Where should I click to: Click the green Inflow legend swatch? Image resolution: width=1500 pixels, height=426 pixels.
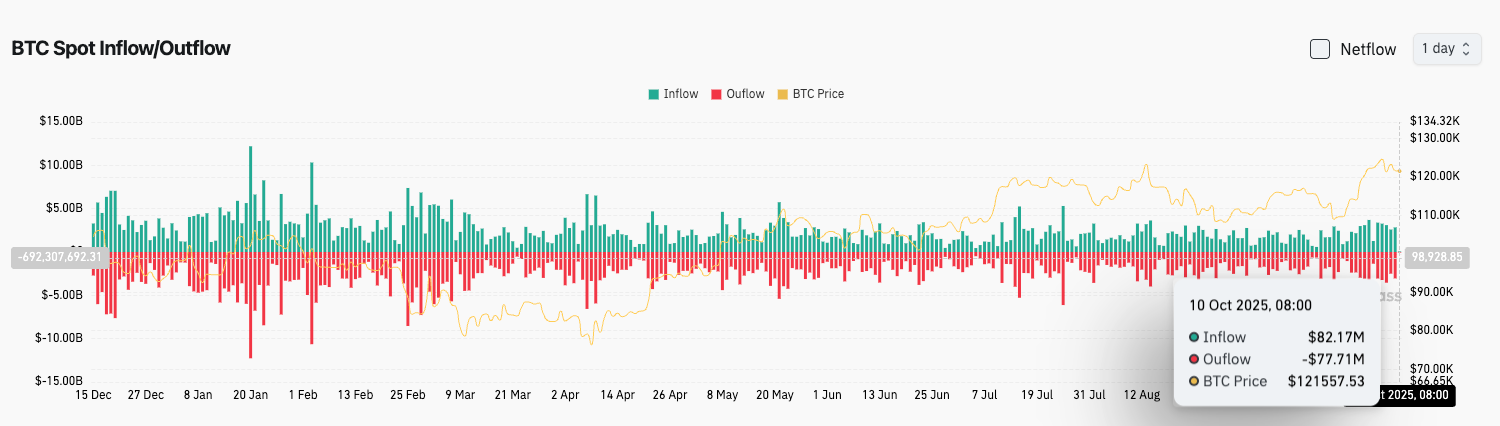(654, 94)
